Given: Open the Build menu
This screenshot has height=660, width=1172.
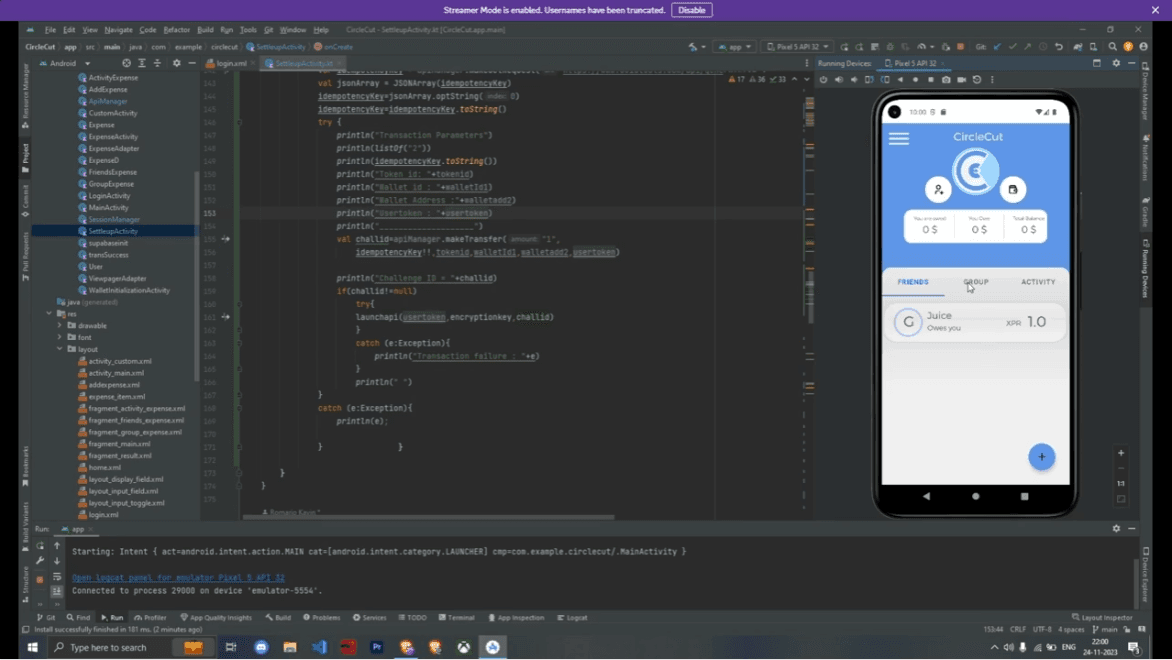Looking at the screenshot, I should tap(205, 30).
